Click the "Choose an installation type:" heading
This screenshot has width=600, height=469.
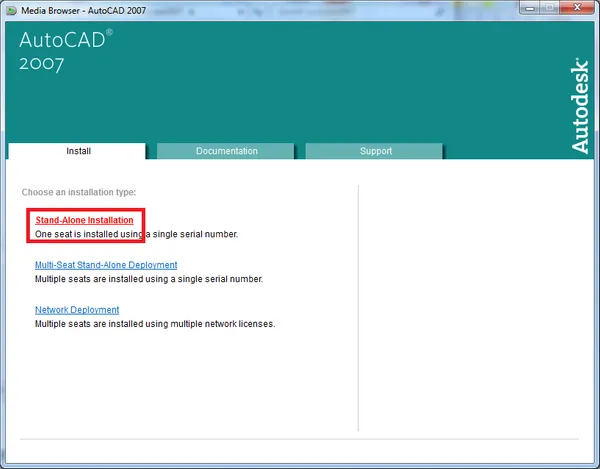tap(79, 192)
